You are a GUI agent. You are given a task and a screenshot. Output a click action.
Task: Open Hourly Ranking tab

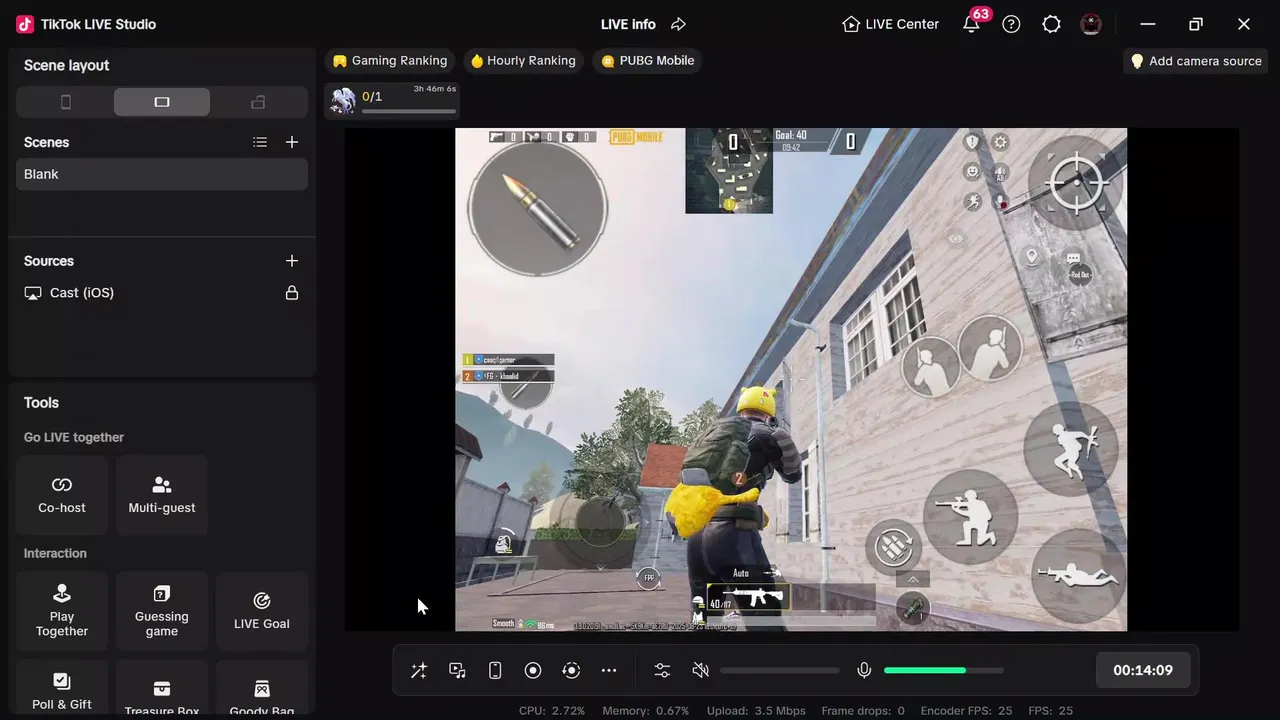click(523, 61)
